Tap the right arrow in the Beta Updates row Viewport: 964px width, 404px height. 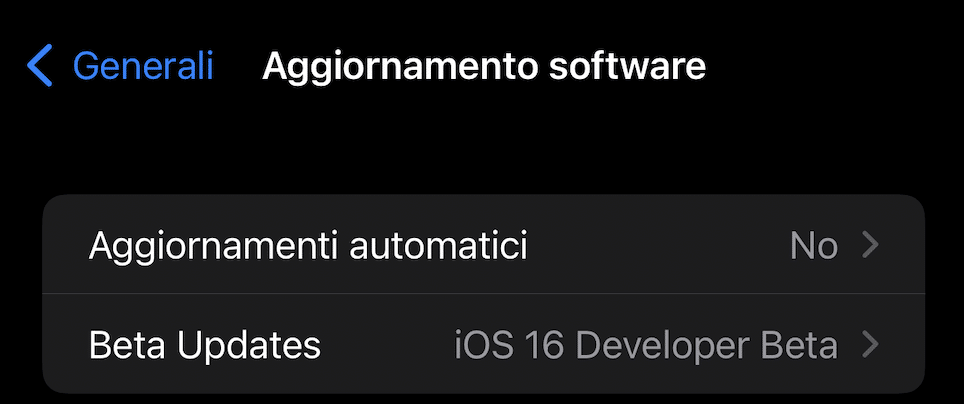coord(870,344)
